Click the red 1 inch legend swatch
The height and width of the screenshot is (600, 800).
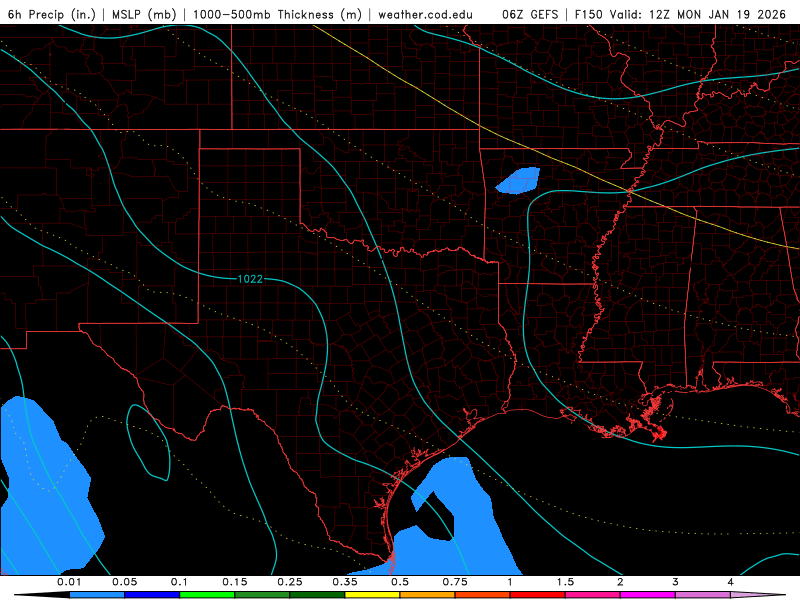538,595
